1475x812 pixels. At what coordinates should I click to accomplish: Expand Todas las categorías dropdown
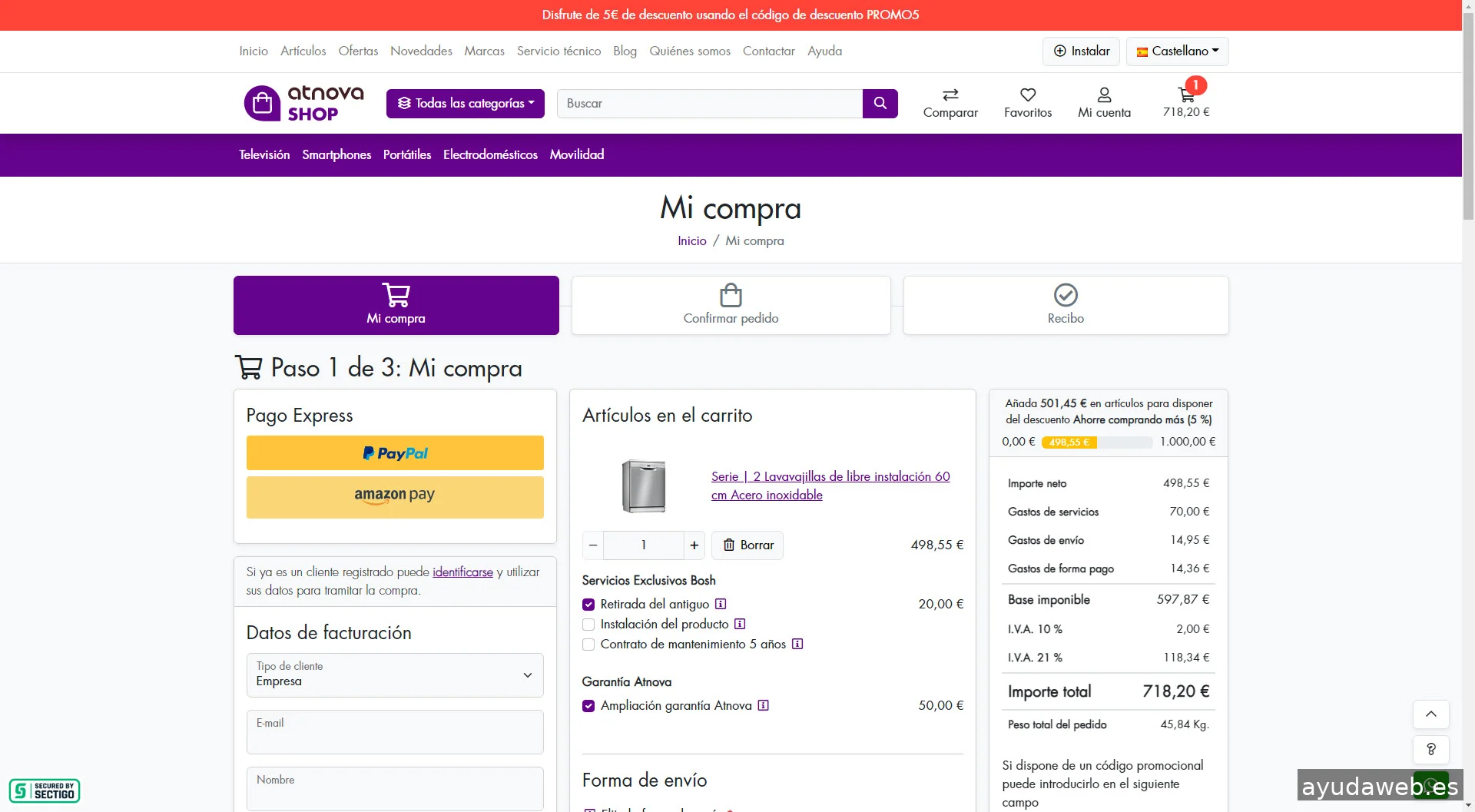(466, 103)
